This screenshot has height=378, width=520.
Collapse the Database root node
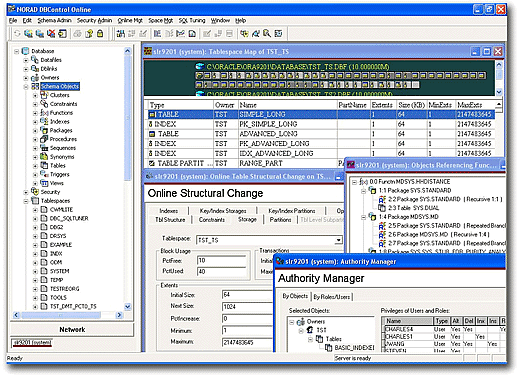[16, 51]
